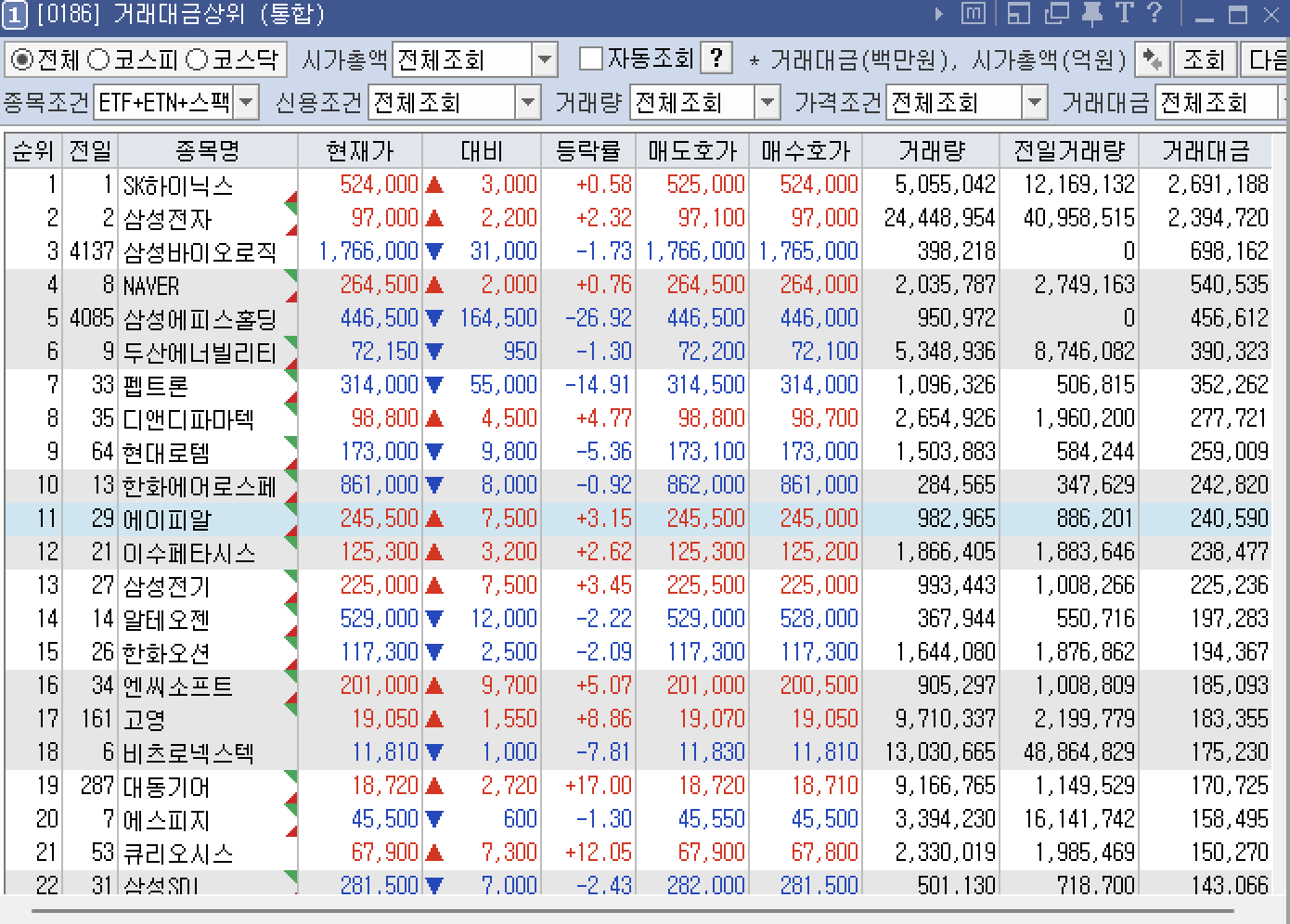Select the 전체 market radio button

tap(22, 59)
